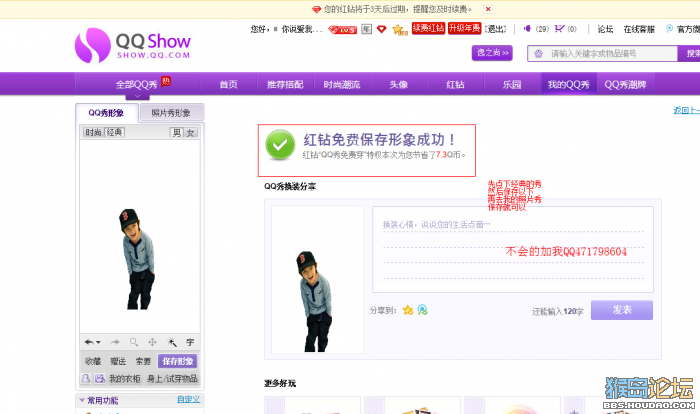Click the 赠送 button
This screenshot has width=700, height=414.
(118, 361)
